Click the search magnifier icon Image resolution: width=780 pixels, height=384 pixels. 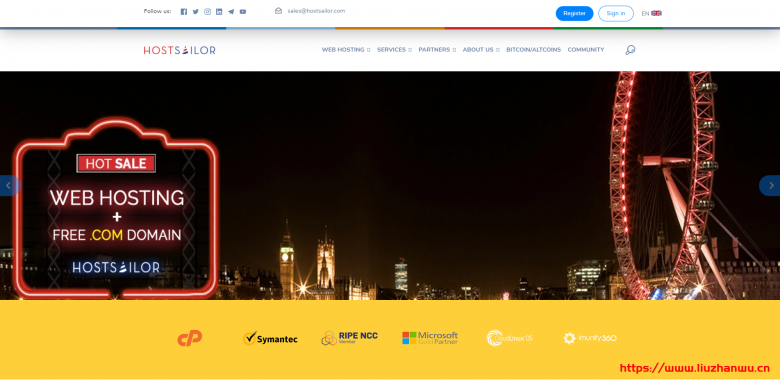[x=630, y=50]
